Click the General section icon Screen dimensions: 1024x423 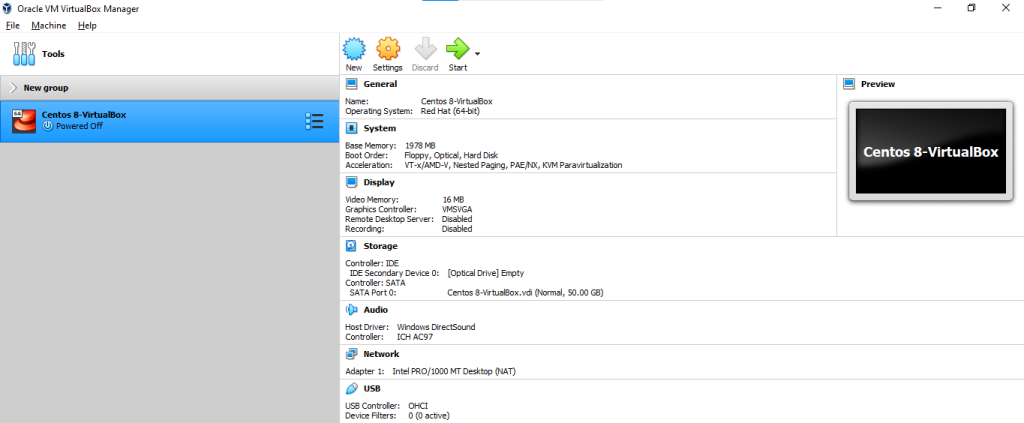351,84
